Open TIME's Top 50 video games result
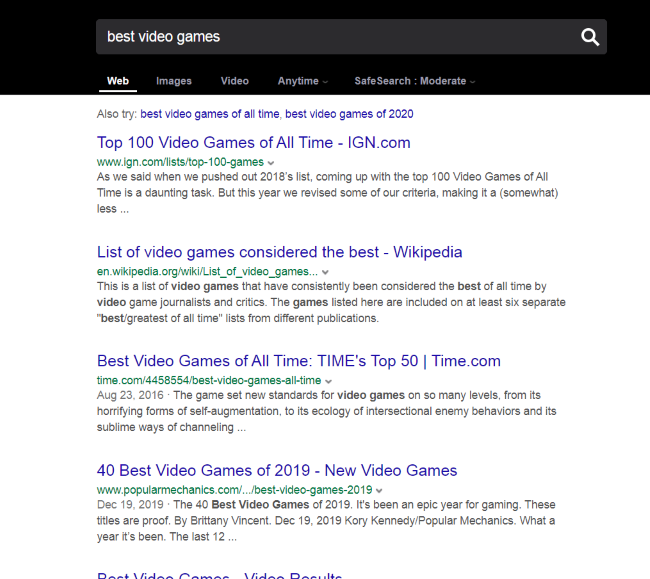Viewport: 650px width, 579px height. (x=298, y=361)
